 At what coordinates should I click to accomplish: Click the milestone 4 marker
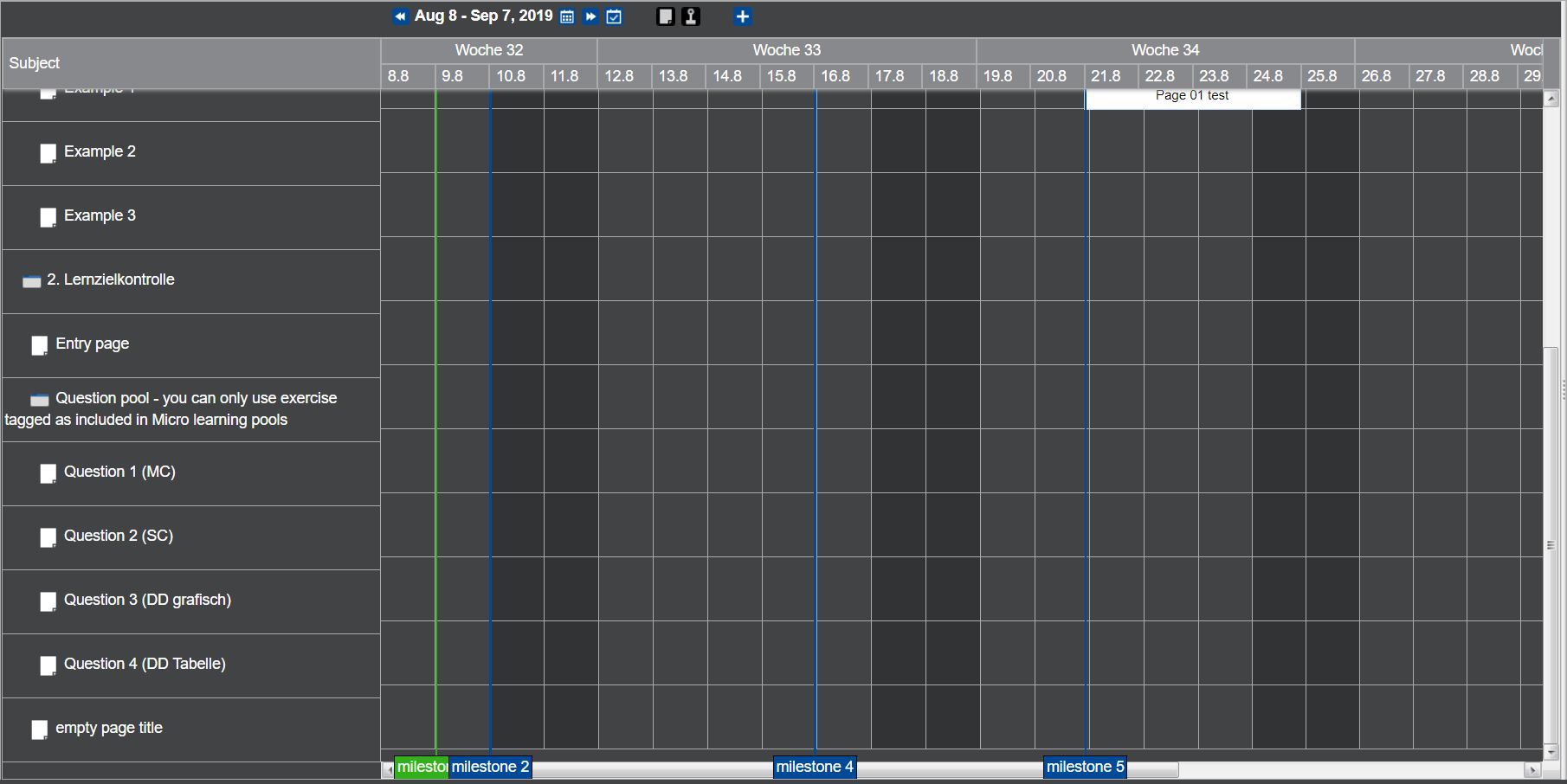click(x=815, y=767)
